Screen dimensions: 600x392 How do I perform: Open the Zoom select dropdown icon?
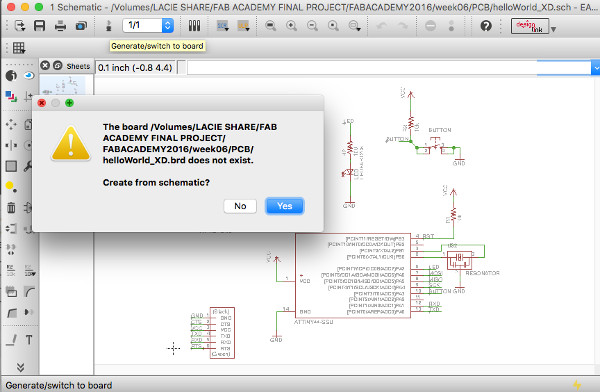click(x=354, y=26)
